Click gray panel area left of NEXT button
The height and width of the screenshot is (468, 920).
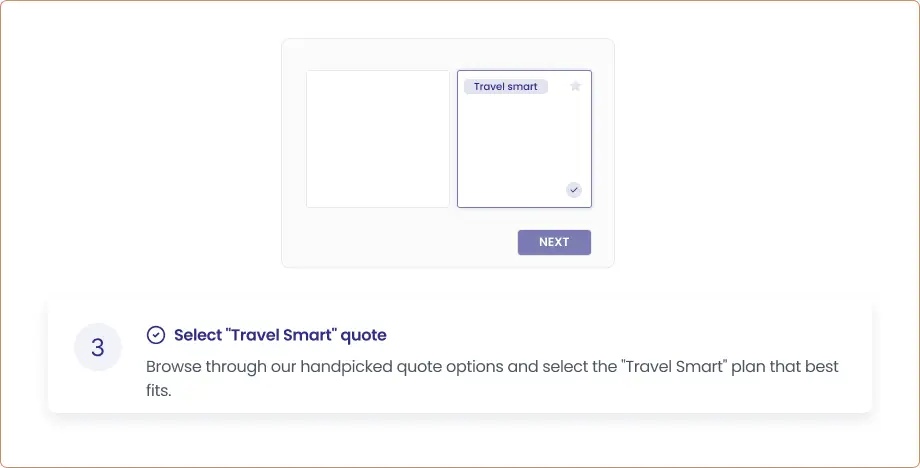click(x=400, y=242)
